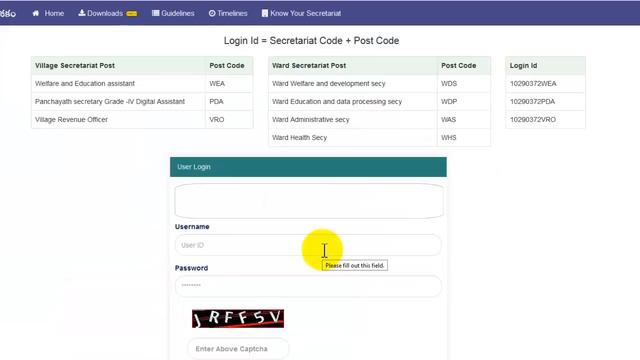Select the Login Id 10290372WEA cell
This screenshot has height=360, width=640.
coord(545,83)
